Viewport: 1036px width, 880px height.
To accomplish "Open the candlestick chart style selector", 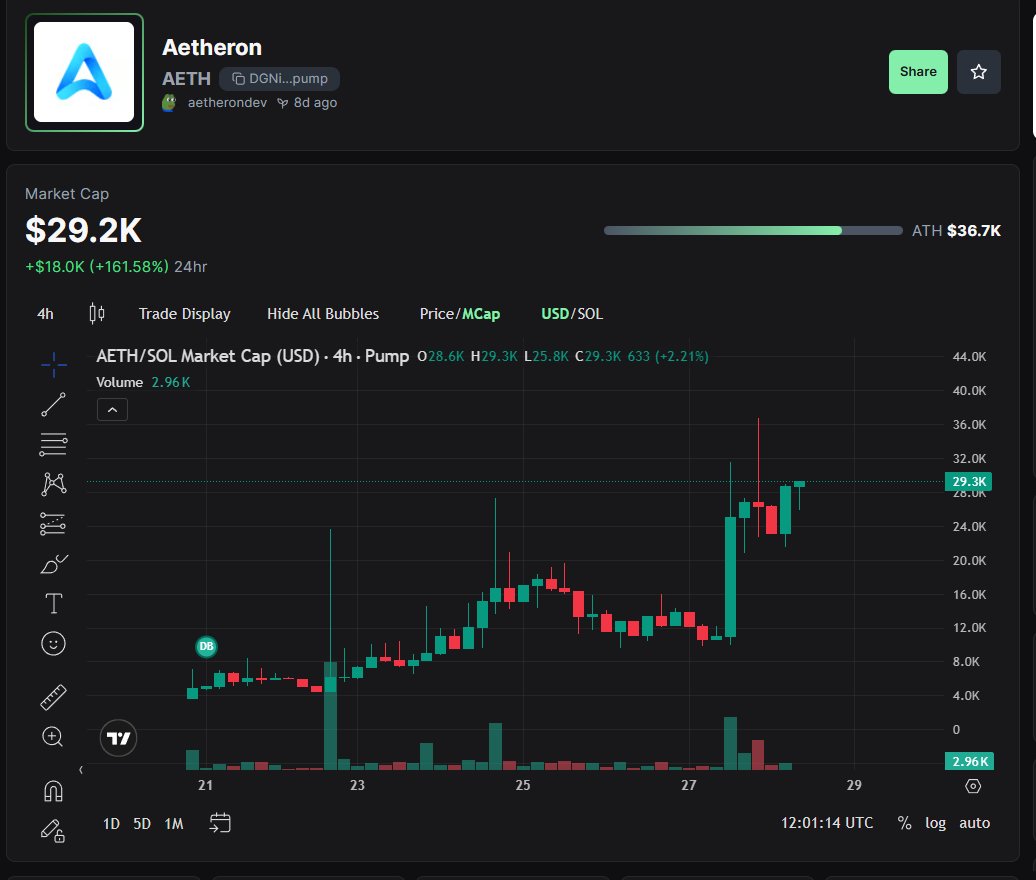I will [97, 313].
